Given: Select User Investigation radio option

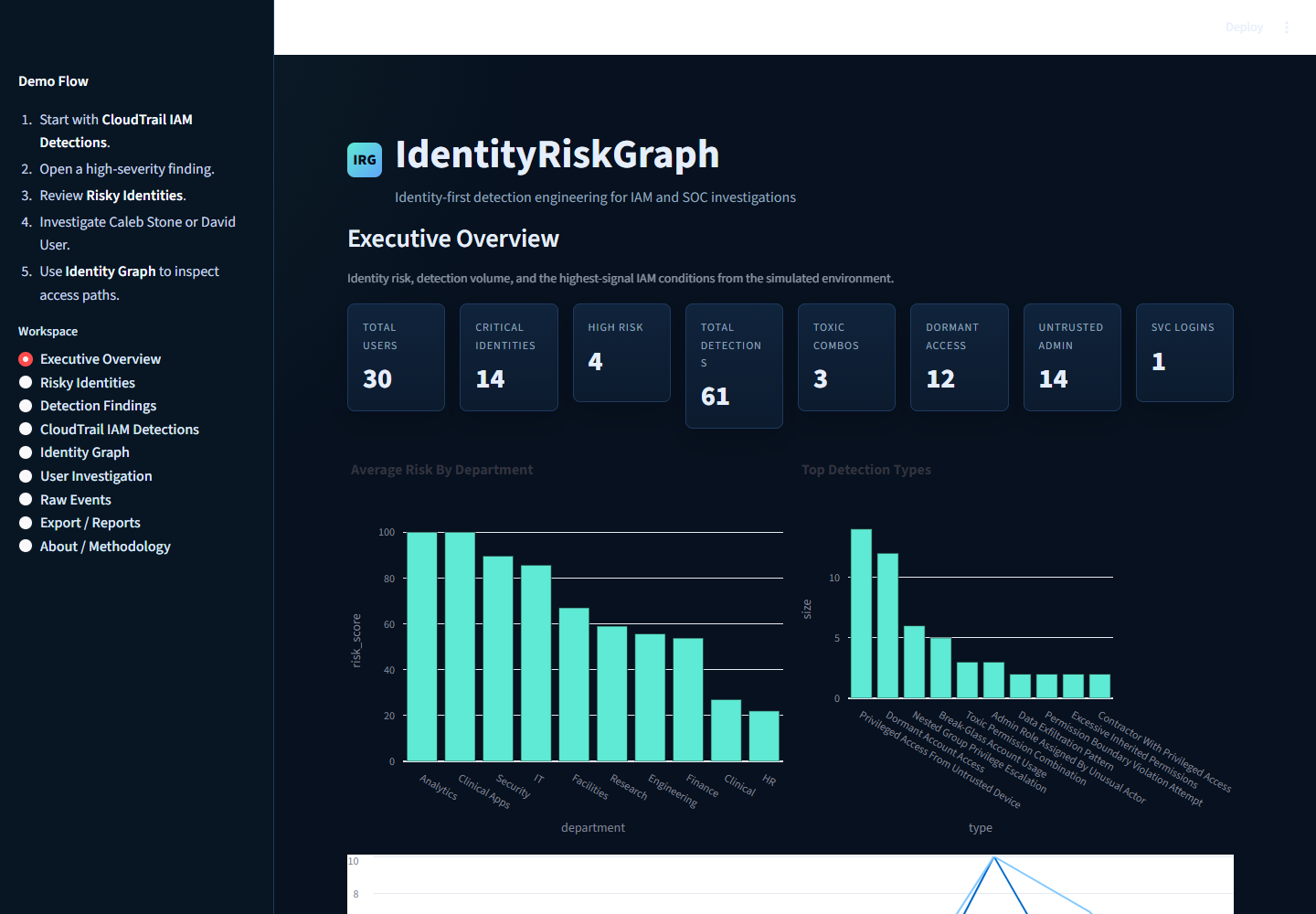Looking at the screenshot, I should 86,476.
